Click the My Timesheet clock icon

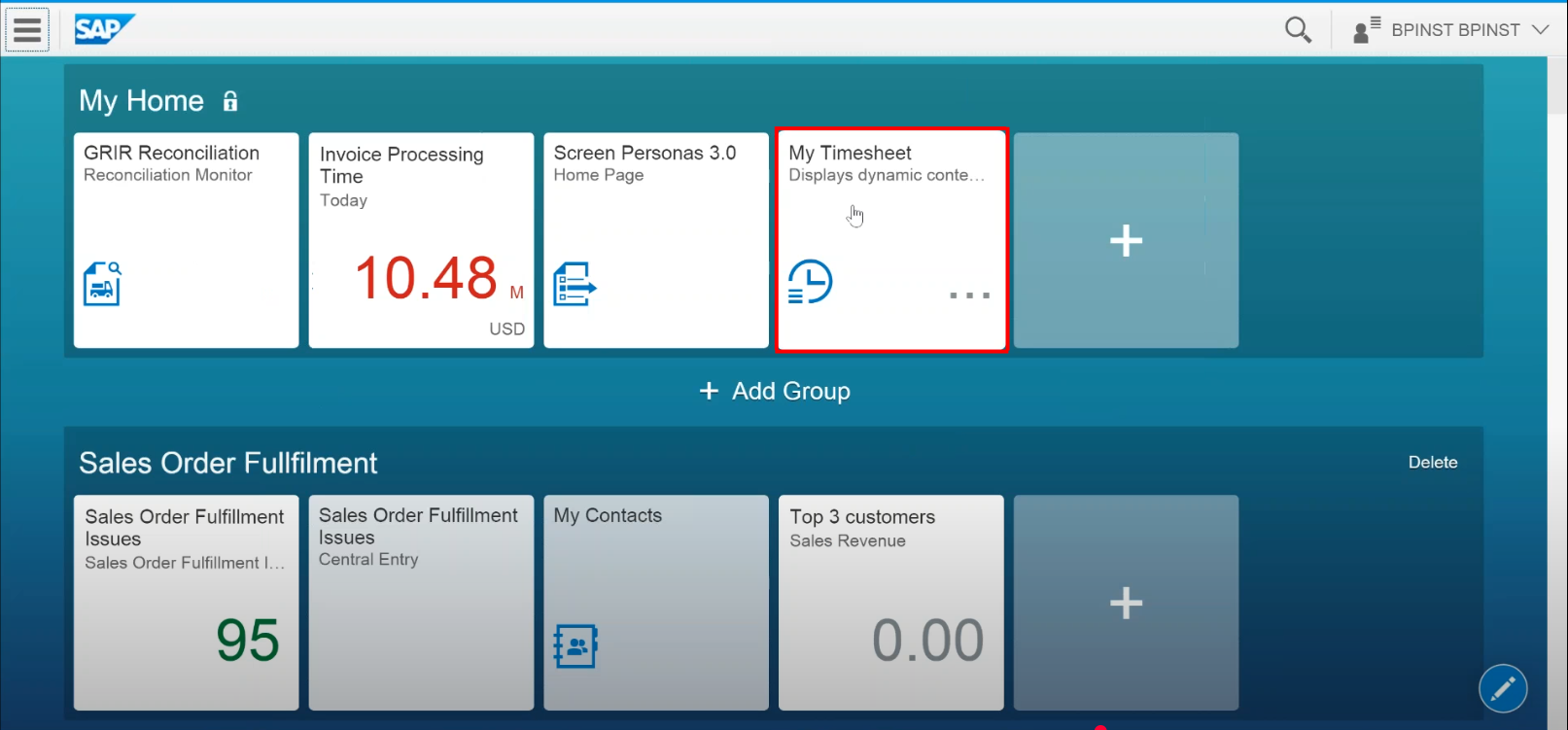click(x=810, y=282)
